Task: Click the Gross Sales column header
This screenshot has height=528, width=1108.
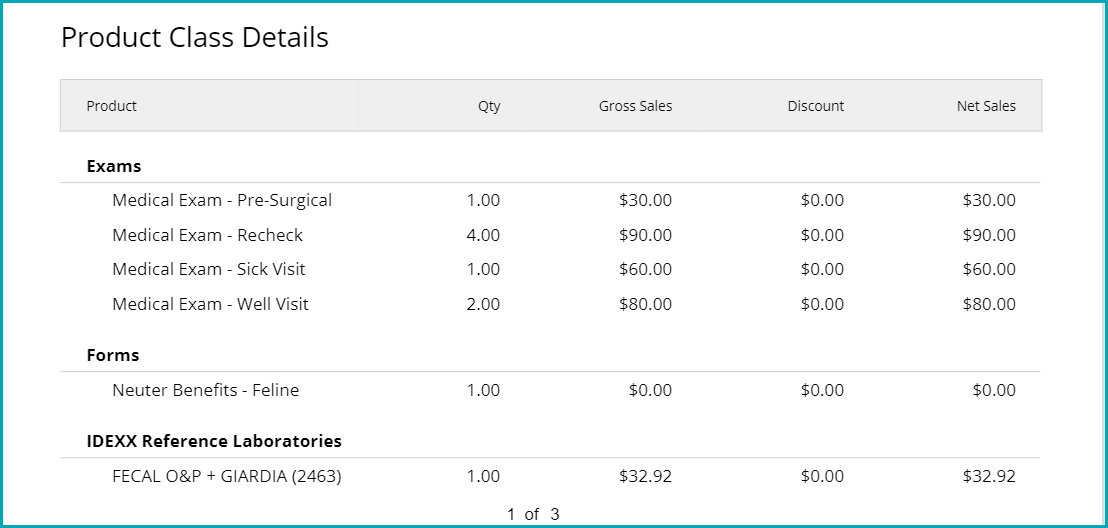Action: pyautogui.click(x=635, y=106)
